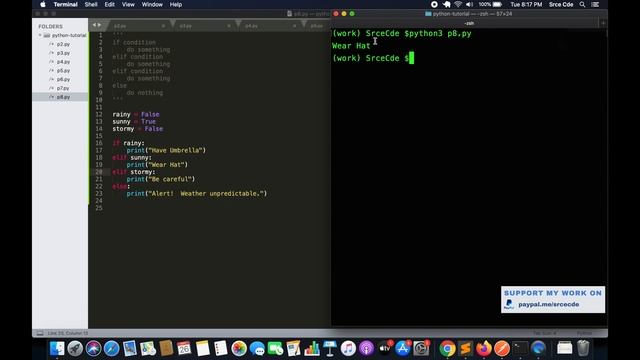Open System Preferences gear in dock

click(421, 348)
